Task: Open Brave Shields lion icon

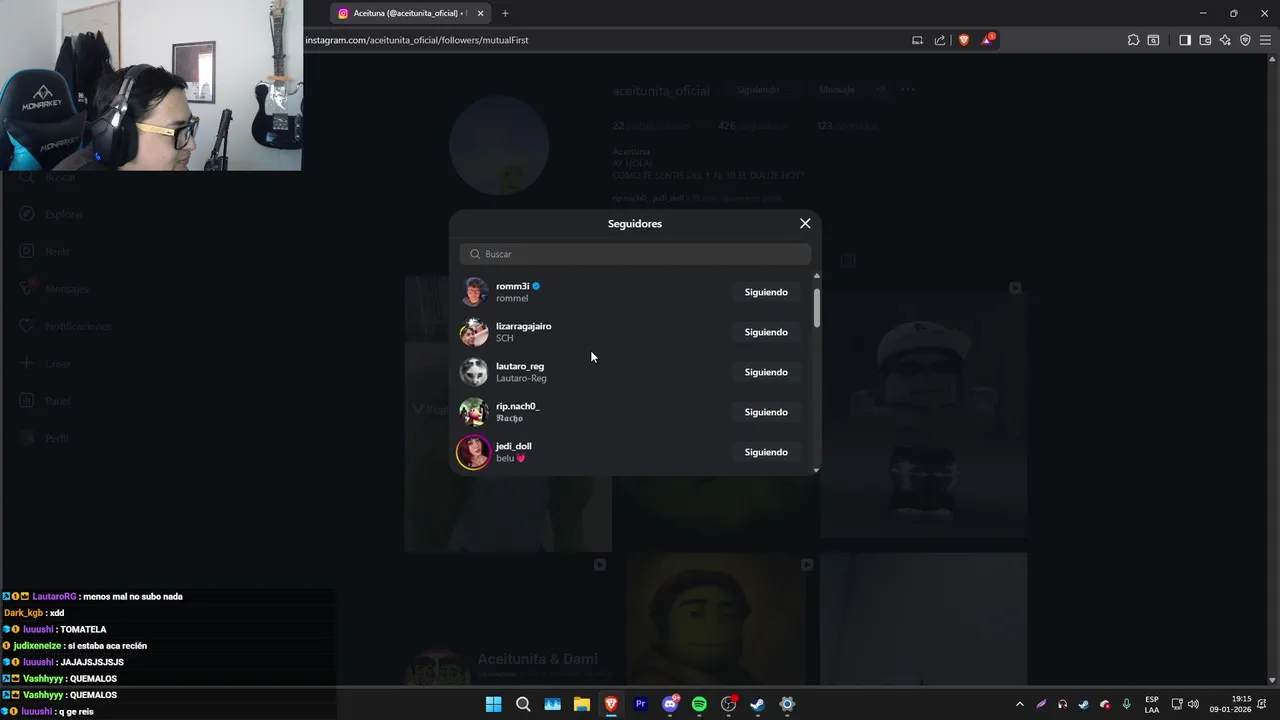Action: [964, 40]
